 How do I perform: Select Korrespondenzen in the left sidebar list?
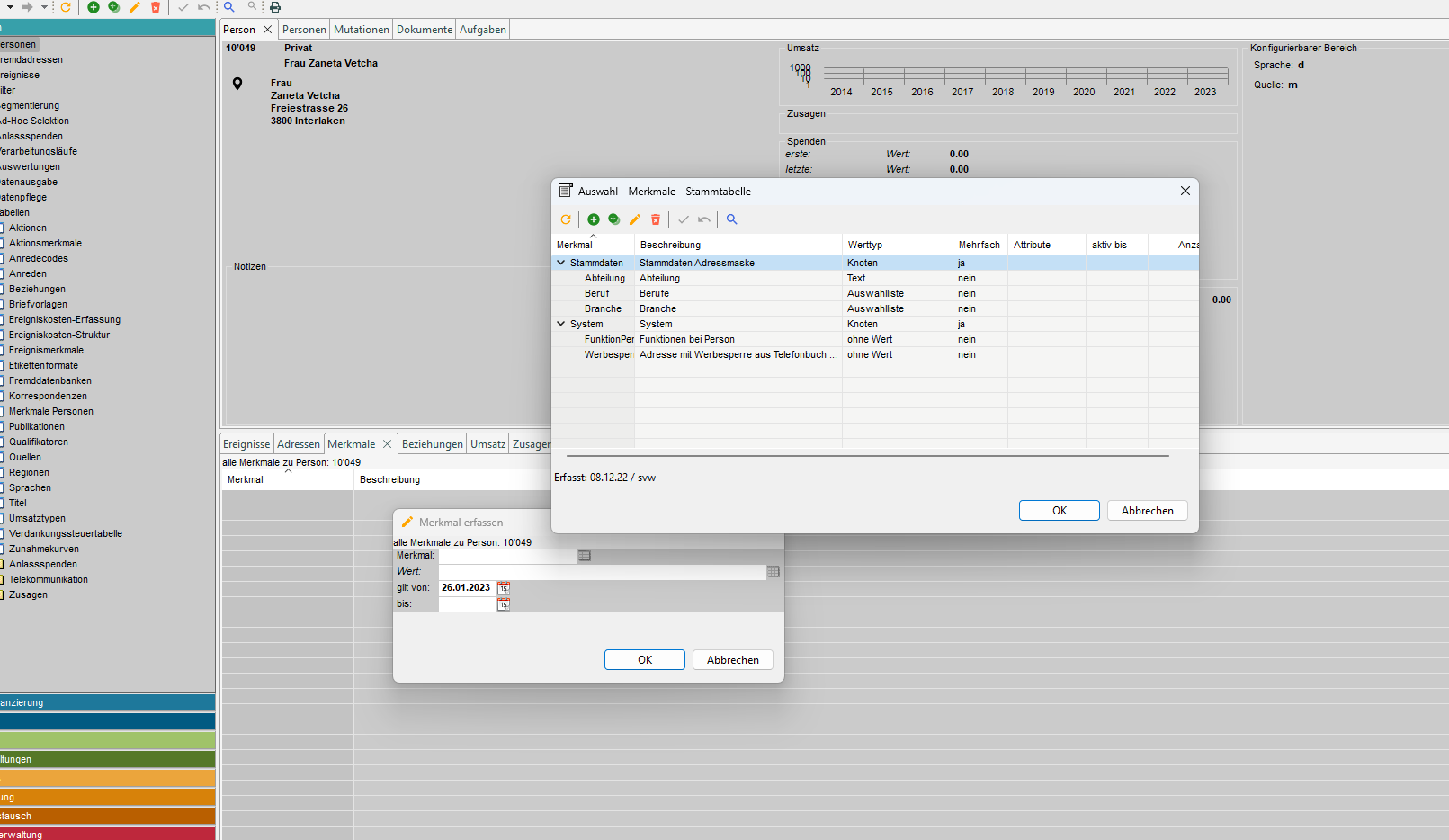pos(49,397)
